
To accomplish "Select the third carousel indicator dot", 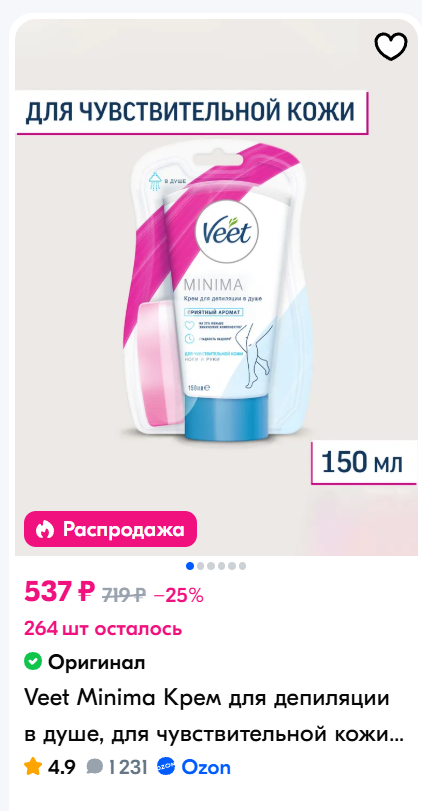I will click(x=210, y=566).
